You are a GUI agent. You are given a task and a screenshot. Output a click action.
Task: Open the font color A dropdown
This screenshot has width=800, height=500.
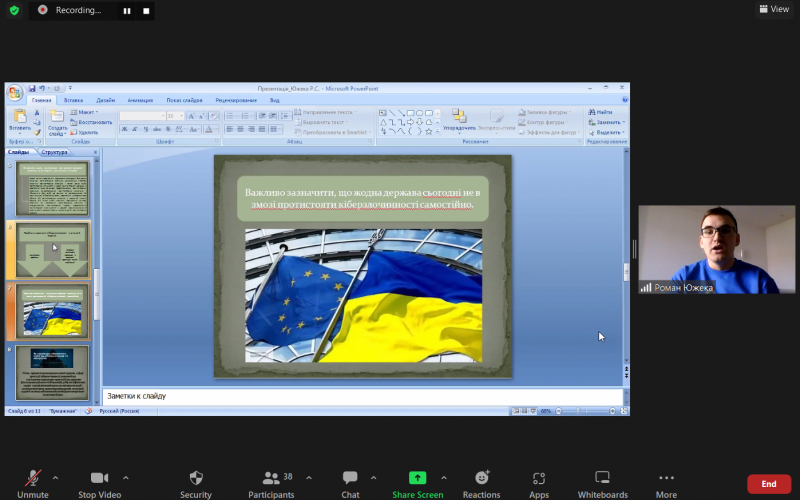pos(210,130)
